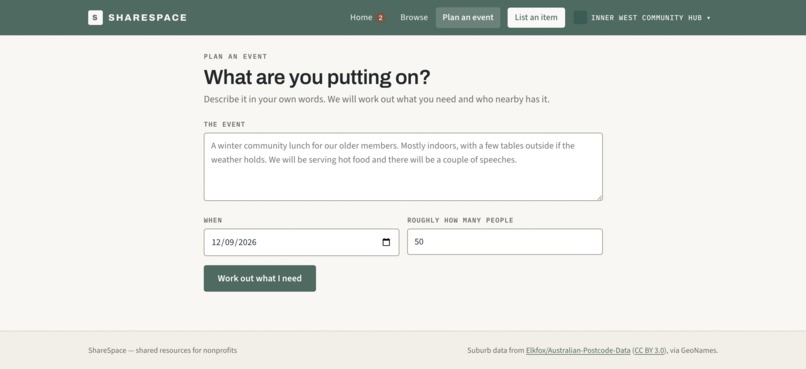Open the Elkfox/Australian-Postcode-Data link
806x369 pixels.
click(578, 350)
